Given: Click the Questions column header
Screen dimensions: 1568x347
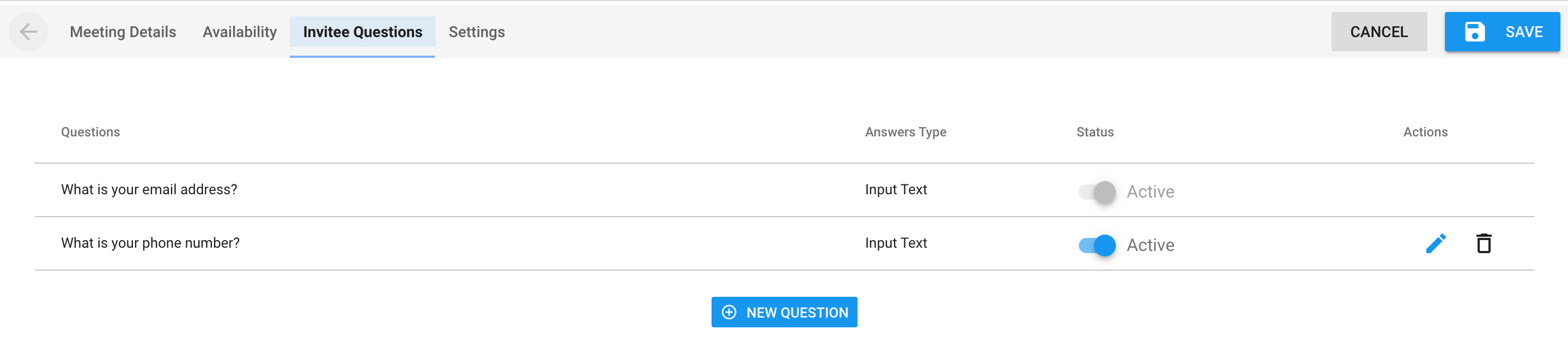Looking at the screenshot, I should [90, 133].
